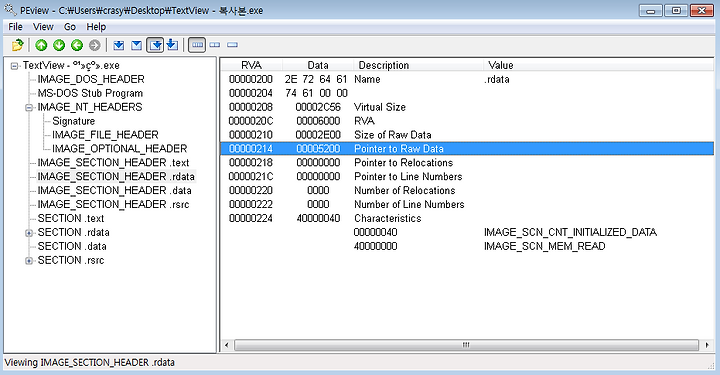Open the Go menu
Screen dimensions: 720x375
70,27
